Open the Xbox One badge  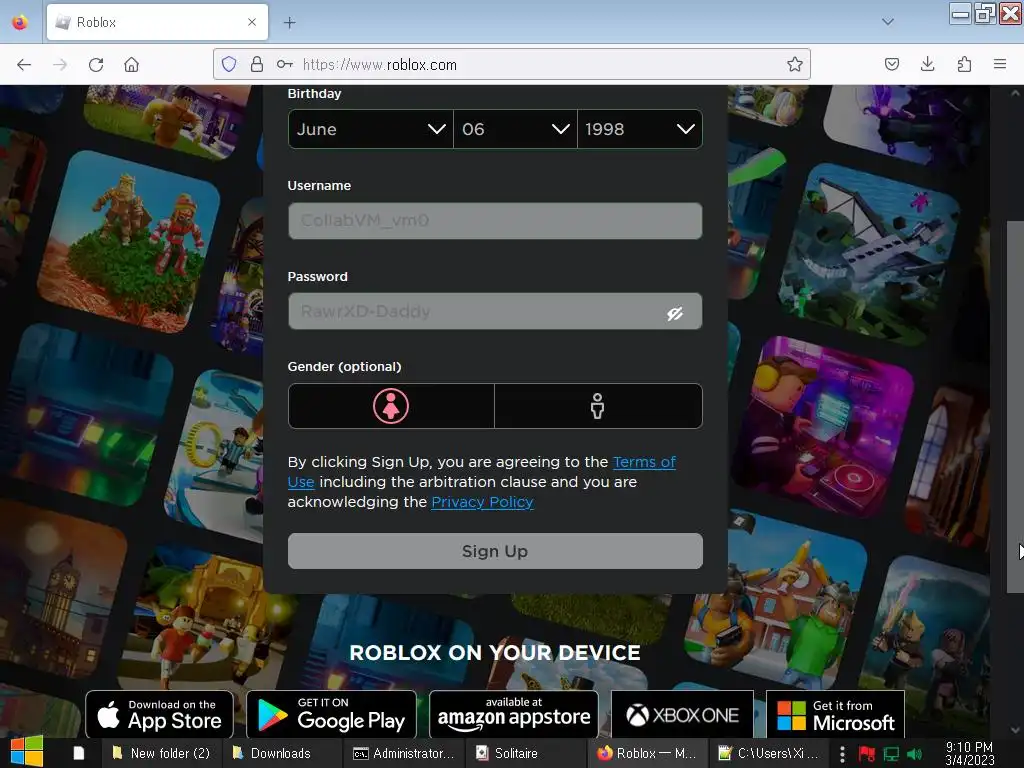[x=682, y=714]
